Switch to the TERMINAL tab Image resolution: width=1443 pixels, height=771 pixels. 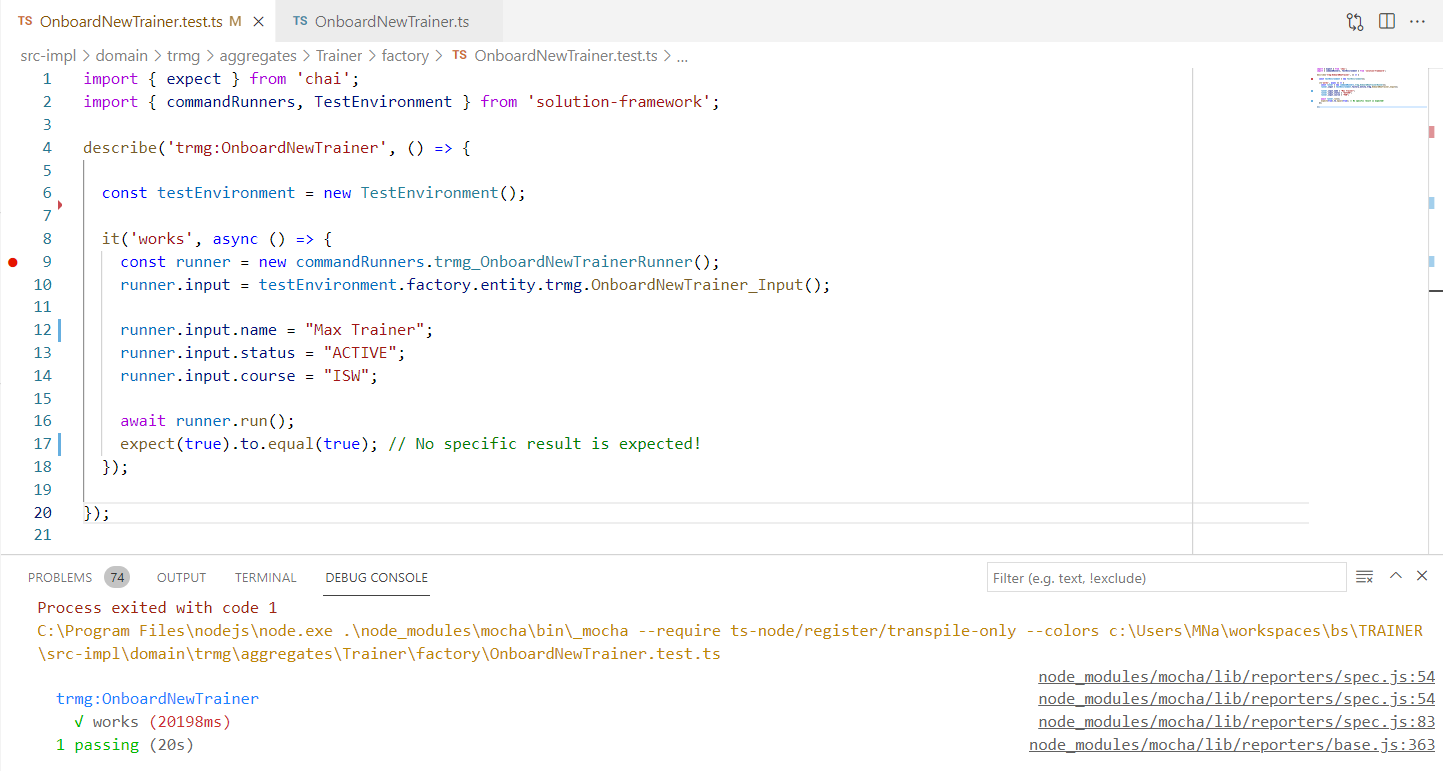tap(265, 577)
